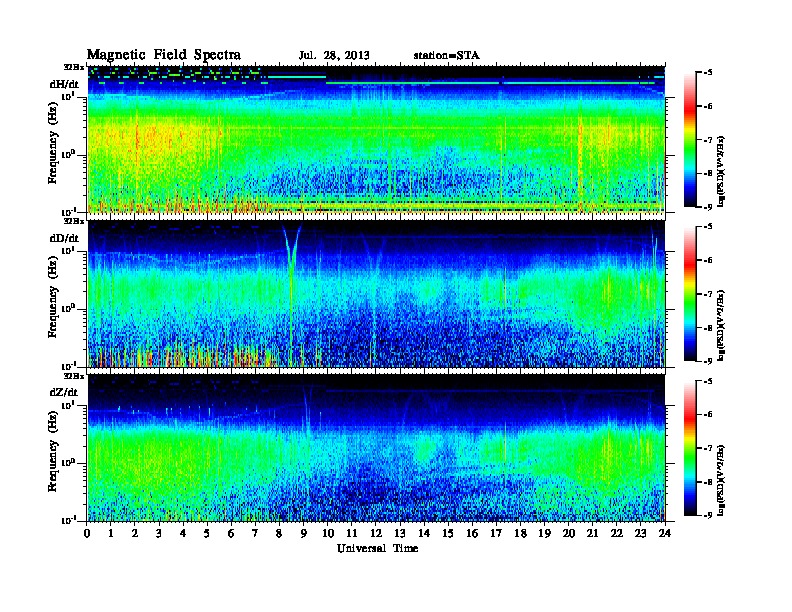792x612 pixels.
Task: Select the dH/dt spectrogram plot area
Action: point(376,140)
